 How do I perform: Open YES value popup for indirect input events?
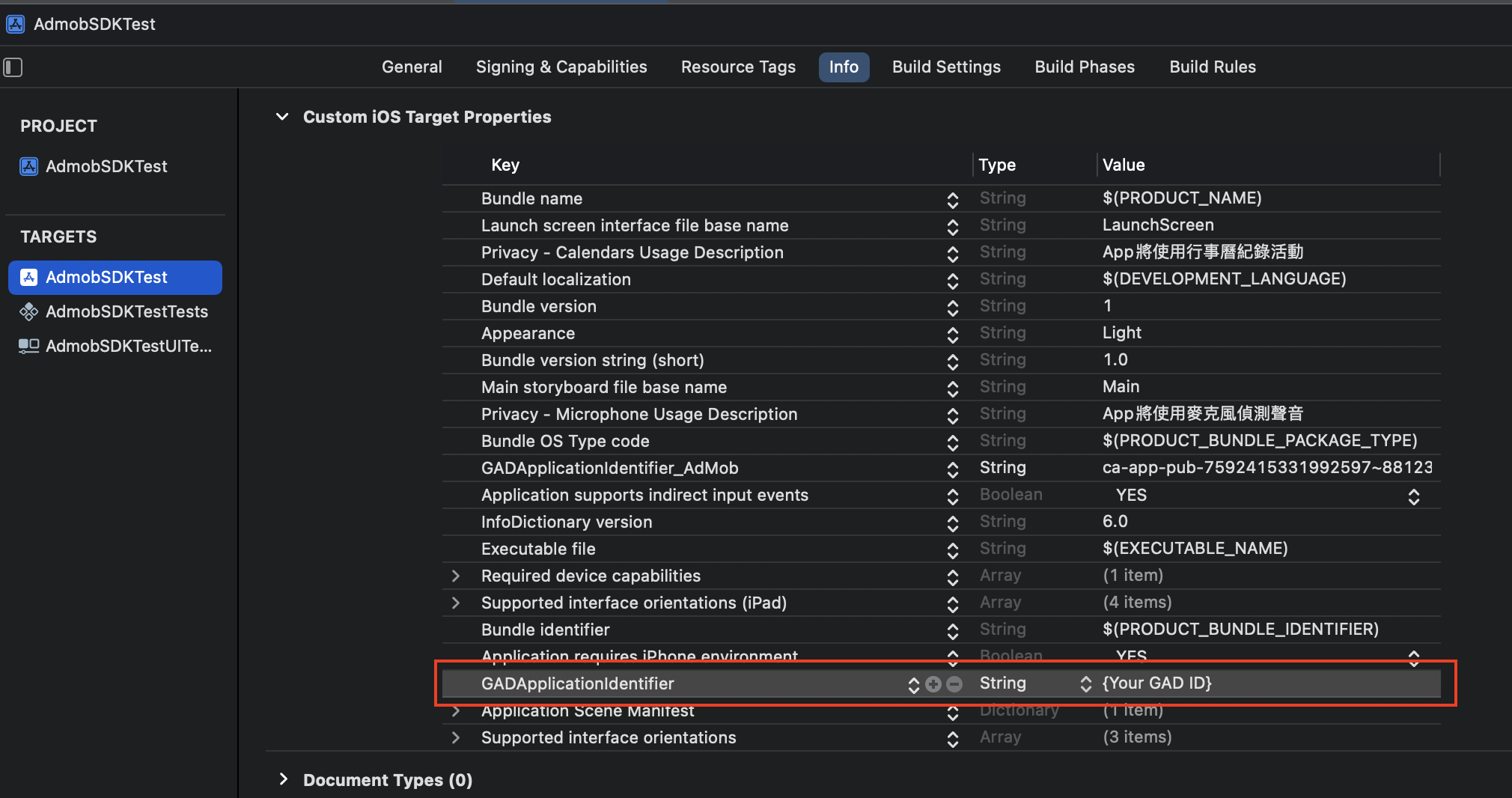1413,496
